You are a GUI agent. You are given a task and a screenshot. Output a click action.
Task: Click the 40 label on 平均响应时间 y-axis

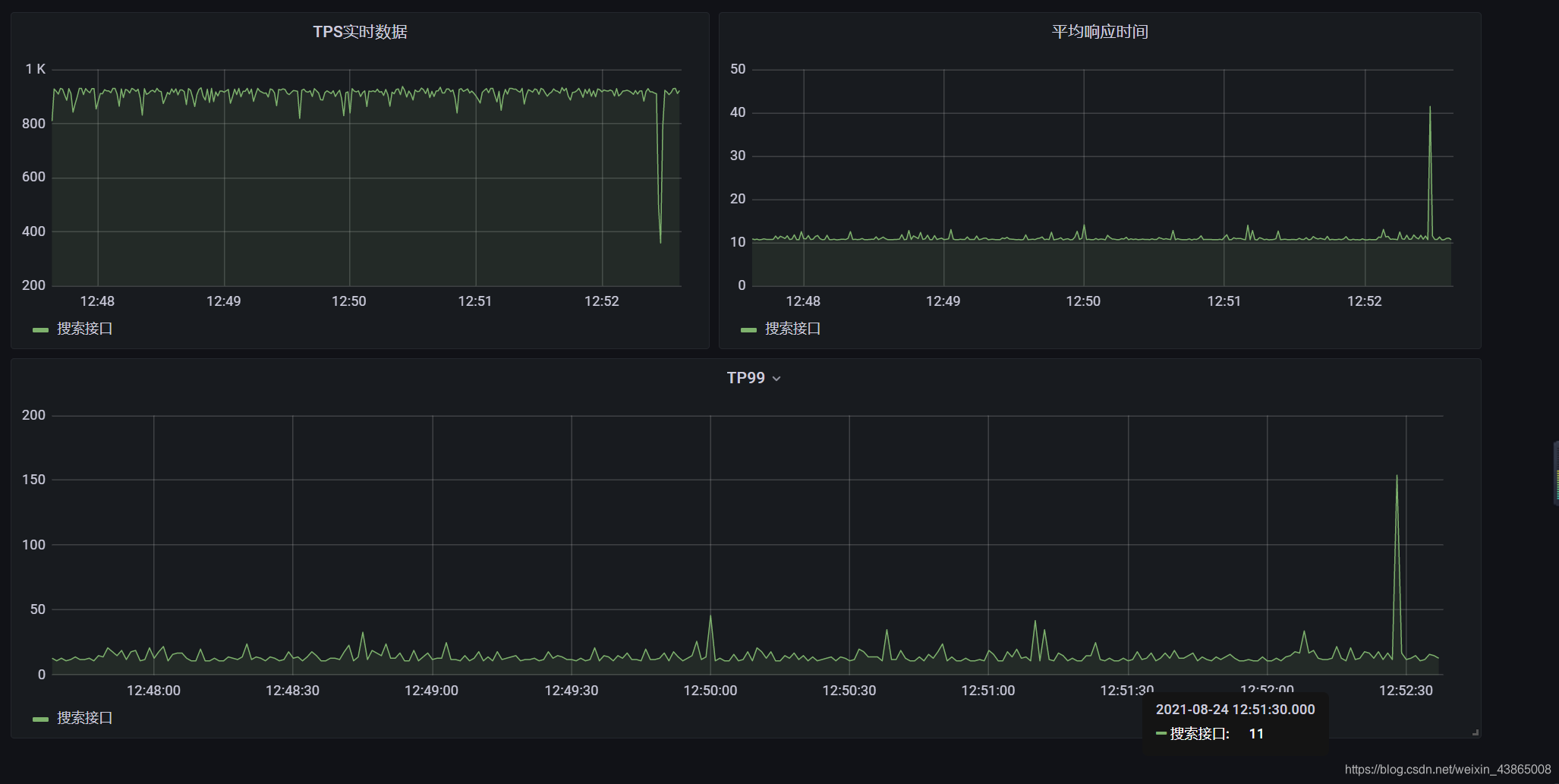point(738,112)
